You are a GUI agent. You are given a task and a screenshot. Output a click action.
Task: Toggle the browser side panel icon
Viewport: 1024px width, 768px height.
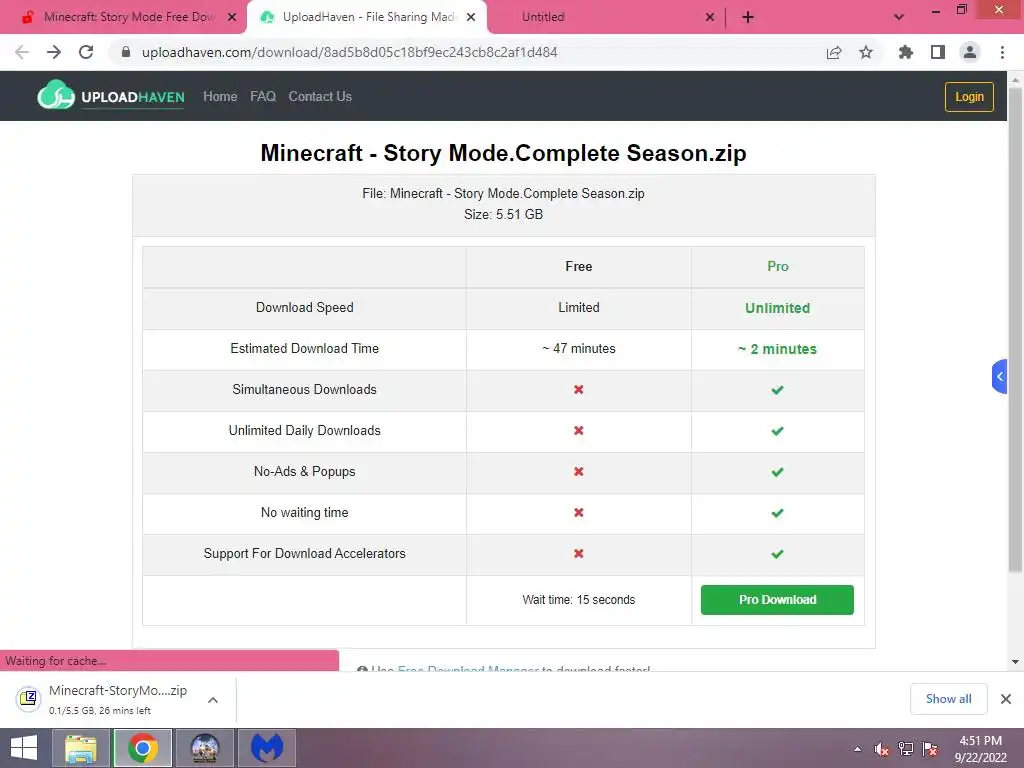pyautogui.click(x=938, y=52)
